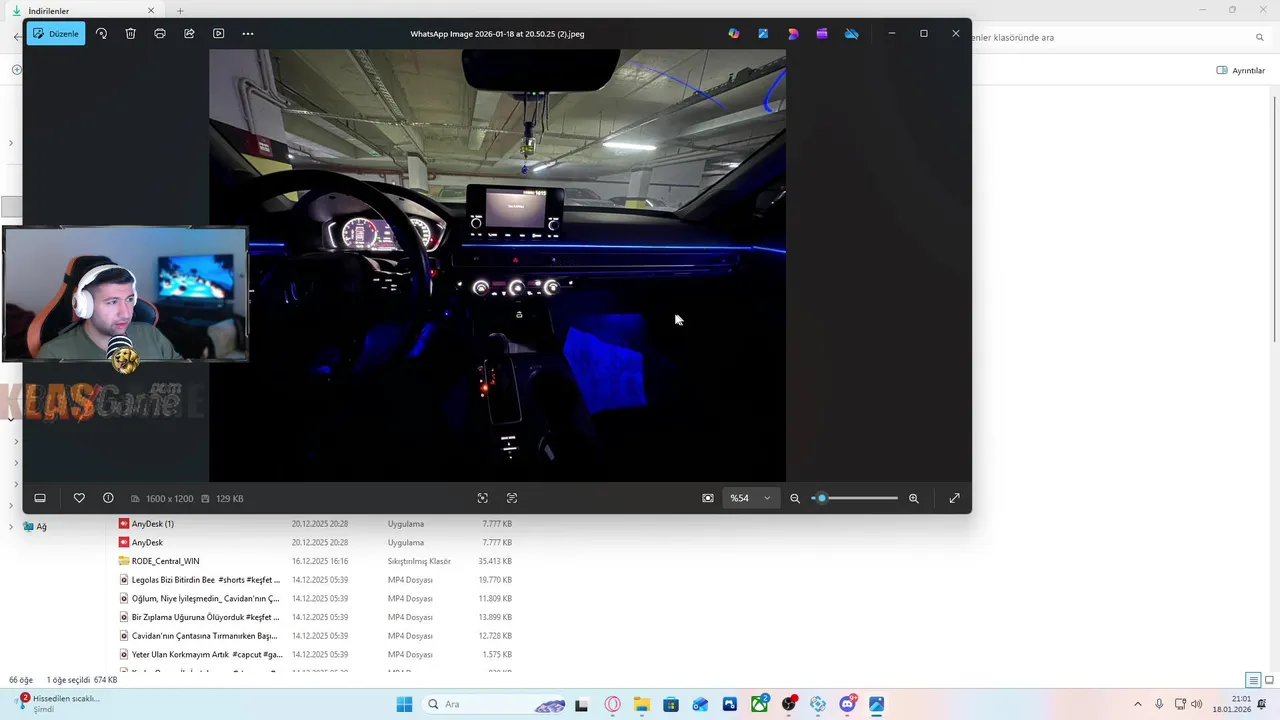Start slideshow with the play icon
Viewport: 1280px width, 720px height.
point(218,33)
